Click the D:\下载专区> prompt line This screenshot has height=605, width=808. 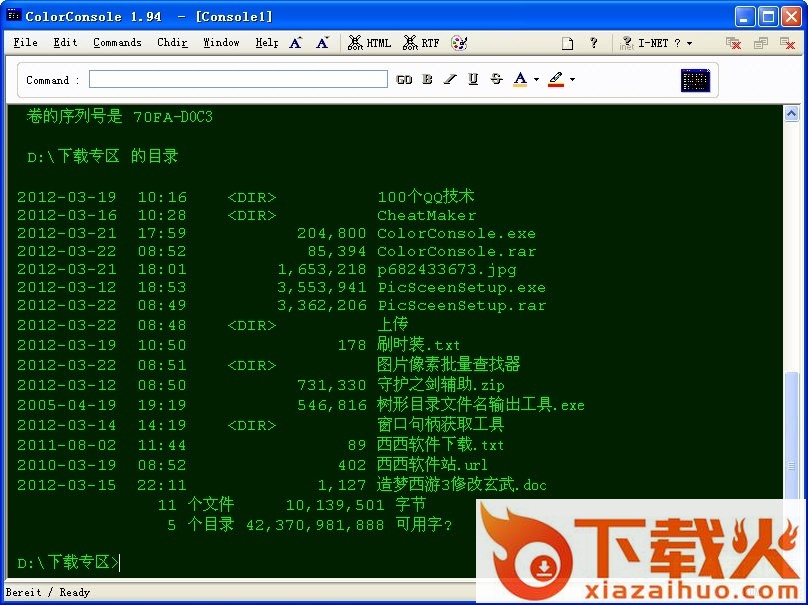coord(68,562)
